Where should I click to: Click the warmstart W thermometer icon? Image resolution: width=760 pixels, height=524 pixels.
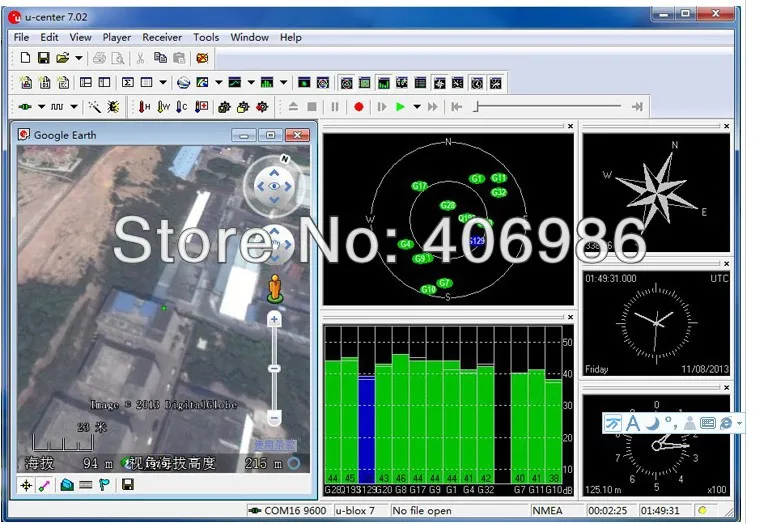tap(163, 107)
